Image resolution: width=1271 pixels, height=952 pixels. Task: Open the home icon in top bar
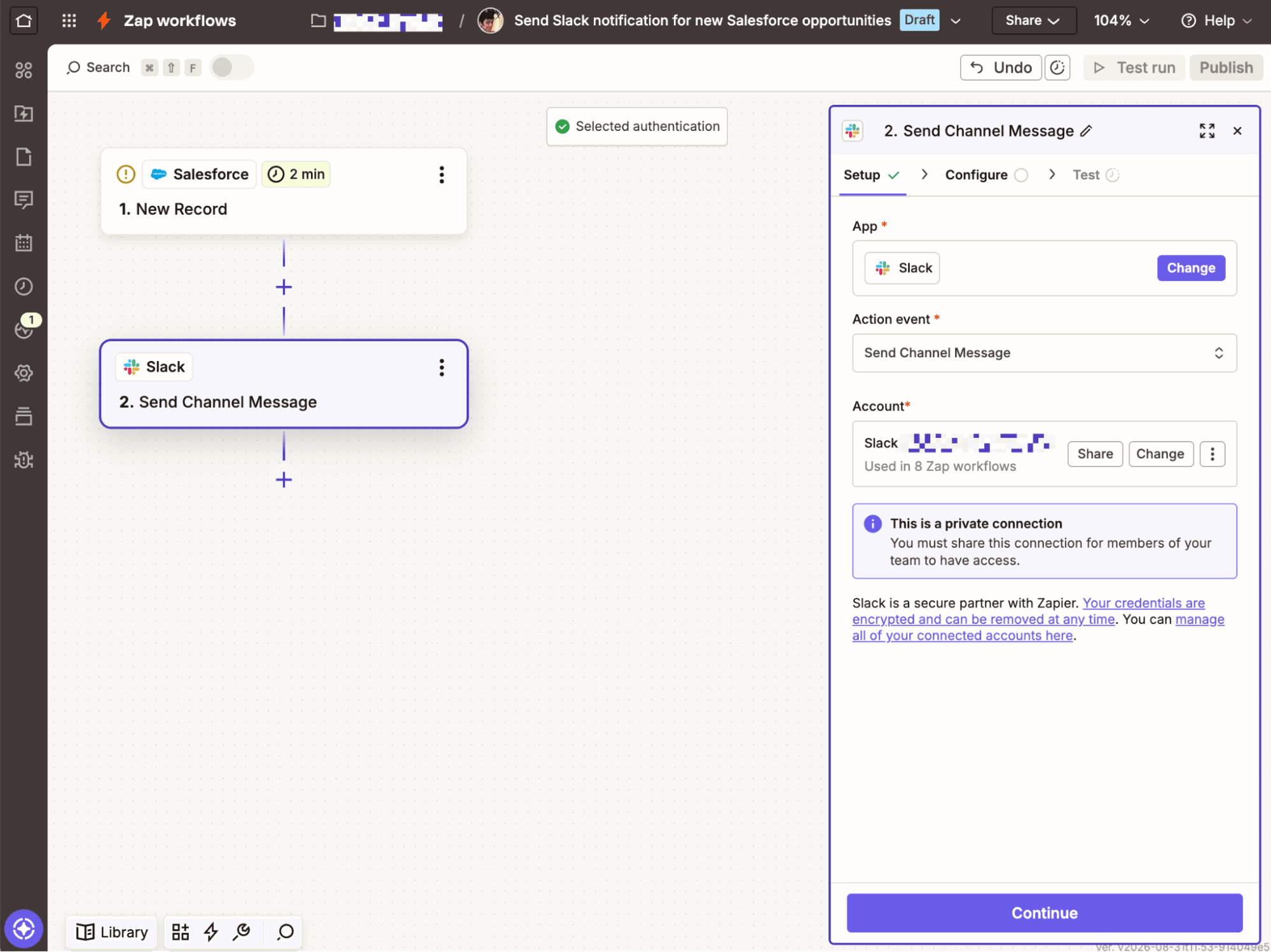[24, 20]
